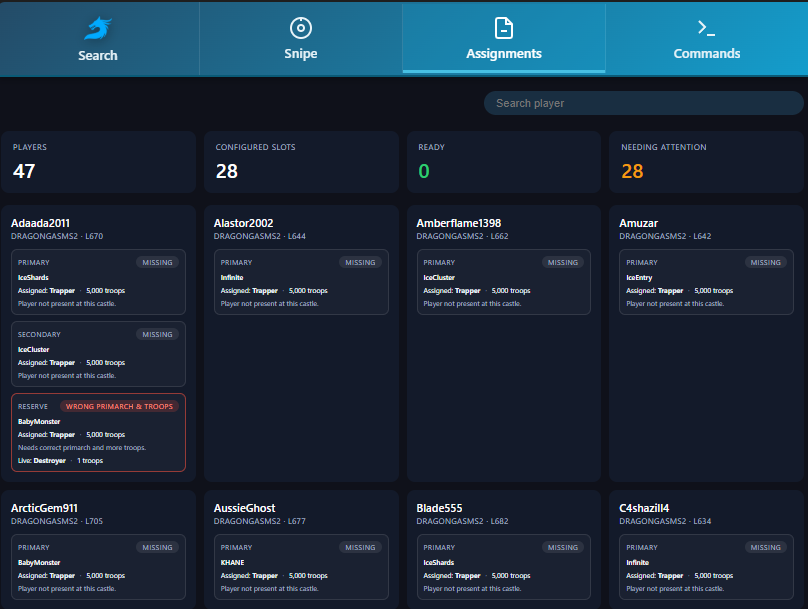
Task: Click the READY counter showing 0
Action: coord(503,162)
